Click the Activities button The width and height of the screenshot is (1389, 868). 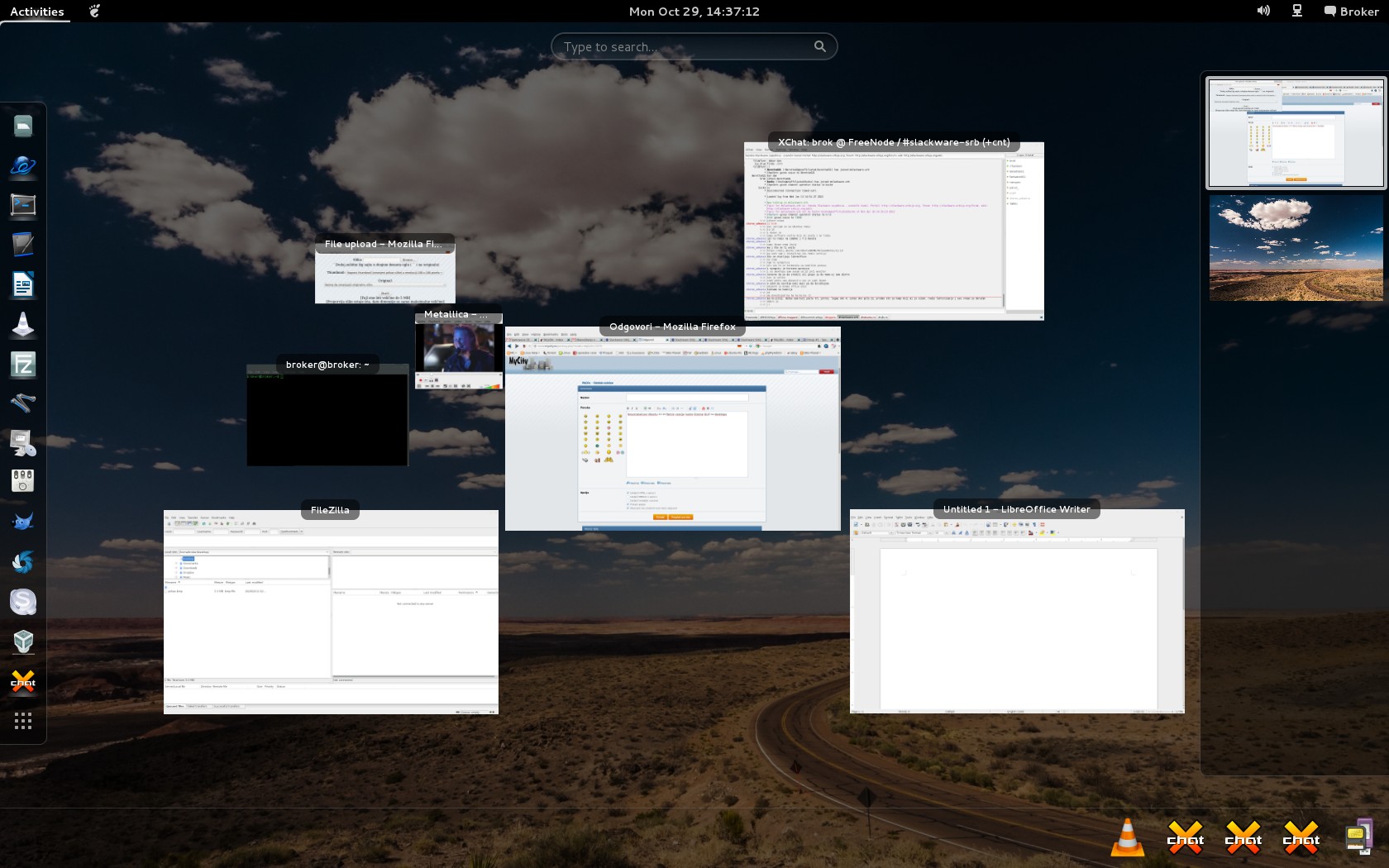click(36, 12)
